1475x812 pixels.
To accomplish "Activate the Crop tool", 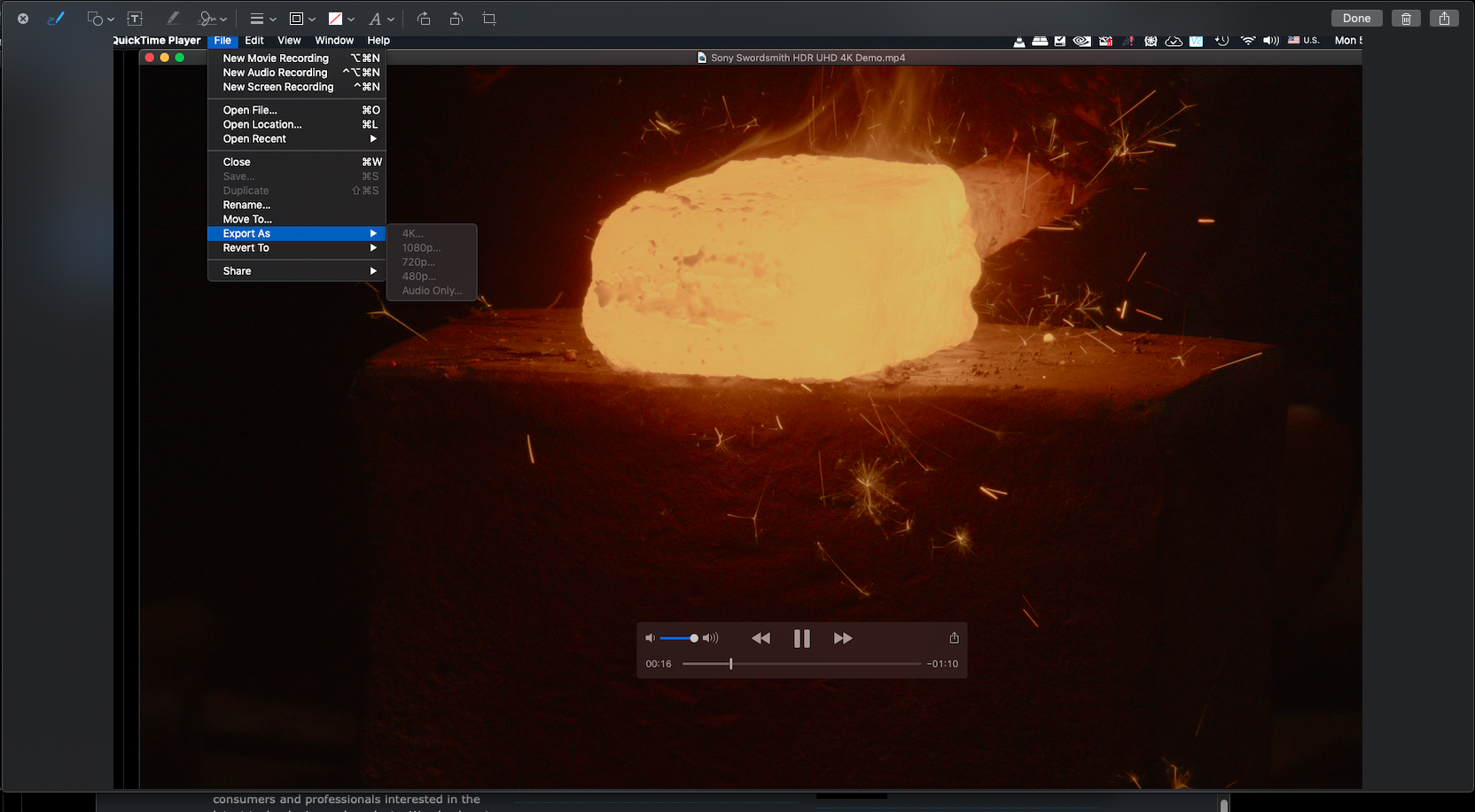I will coord(488,19).
